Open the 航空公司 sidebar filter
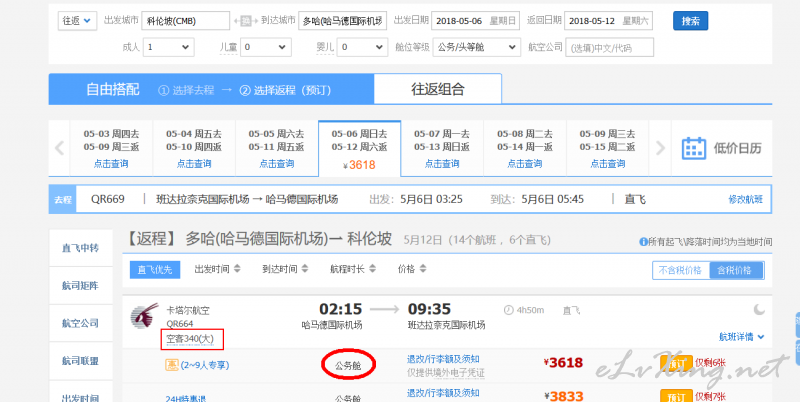The image size is (800, 402). tap(81, 323)
